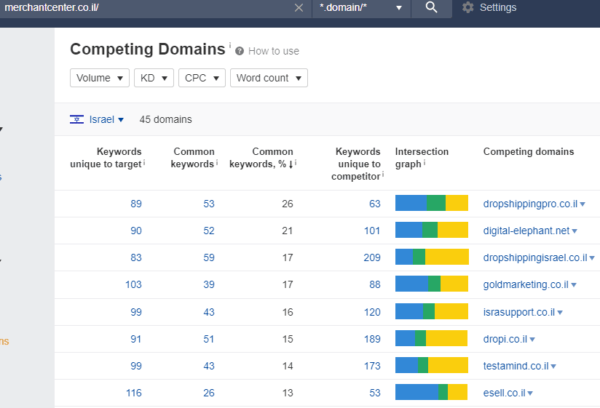Click unique-to-competitor value 120
The image size is (600, 408).
(x=372, y=312)
